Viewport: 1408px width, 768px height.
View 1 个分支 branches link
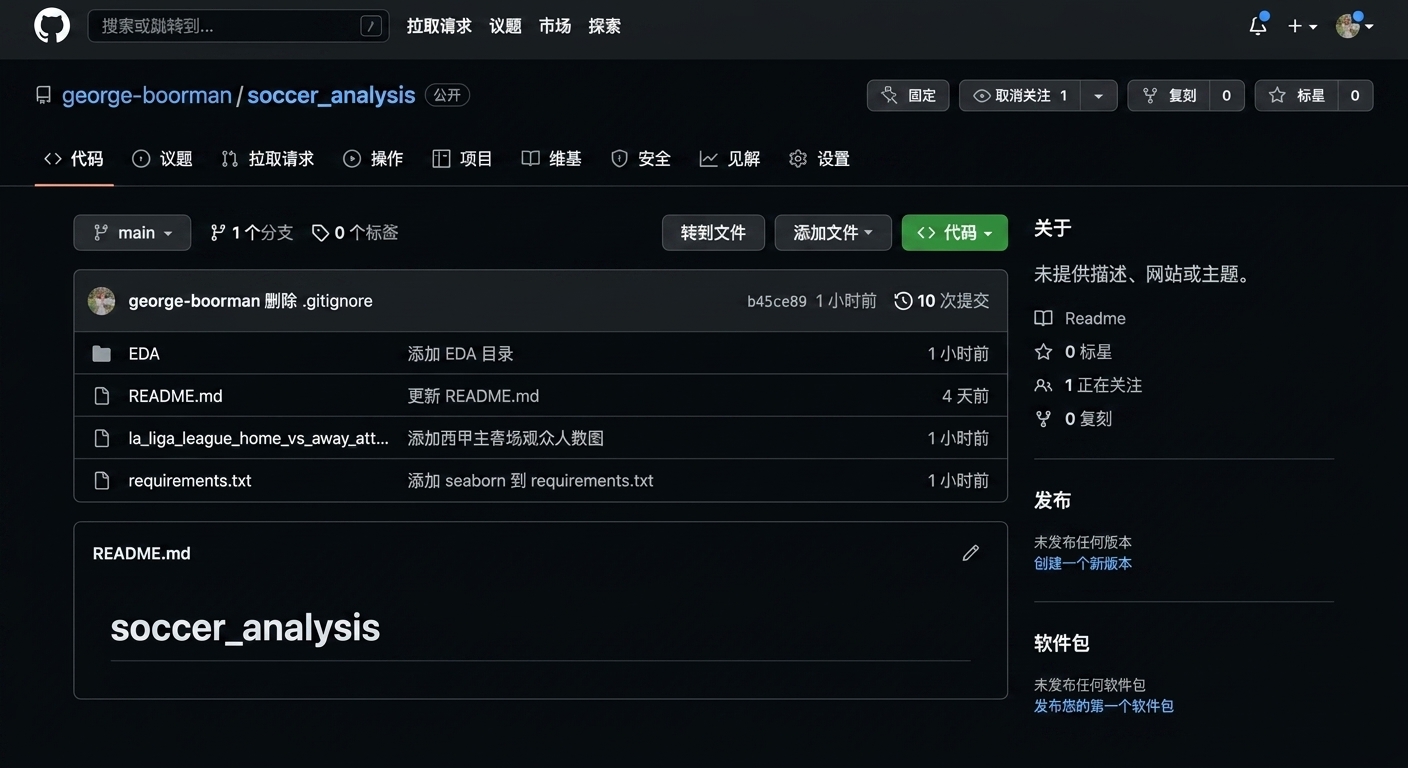251,232
